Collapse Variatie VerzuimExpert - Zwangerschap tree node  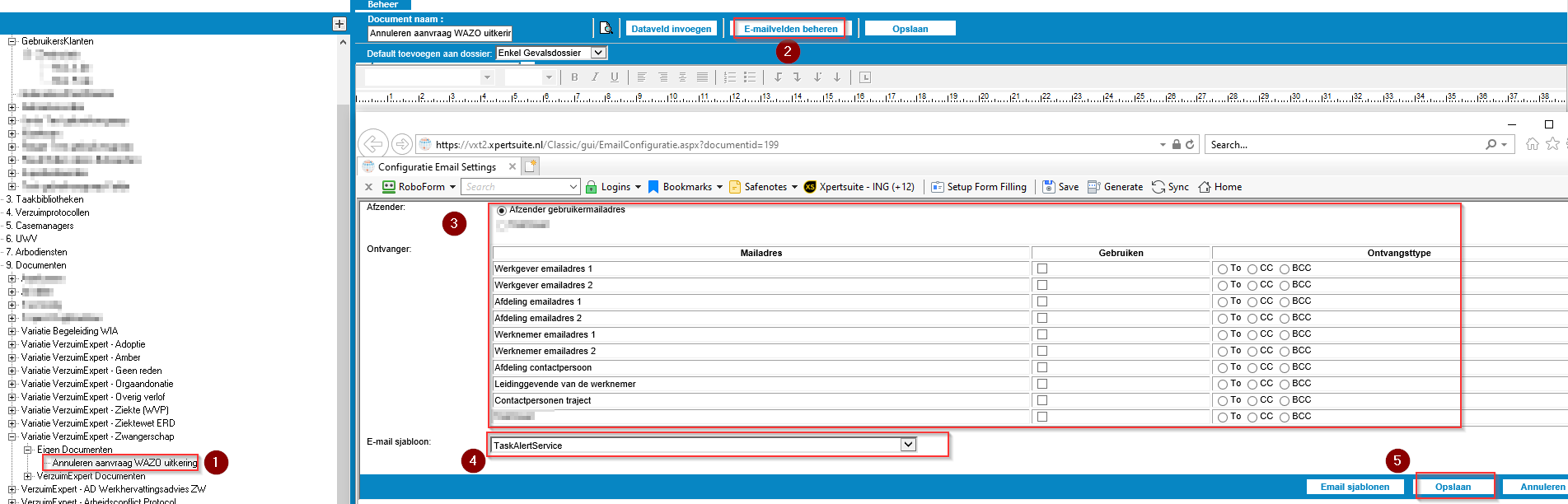tap(12, 436)
